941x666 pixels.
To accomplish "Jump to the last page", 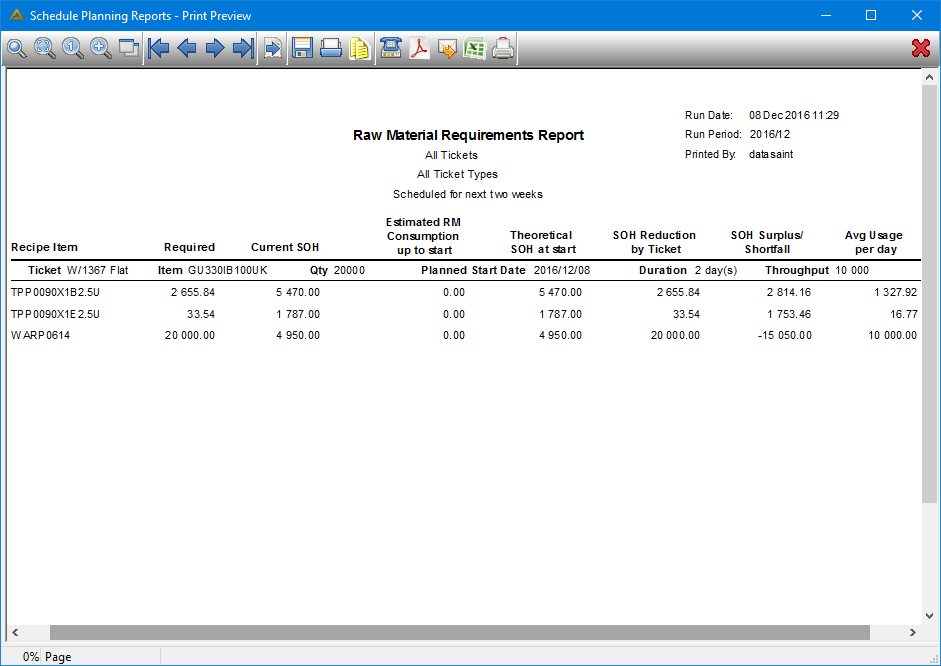I will point(243,48).
